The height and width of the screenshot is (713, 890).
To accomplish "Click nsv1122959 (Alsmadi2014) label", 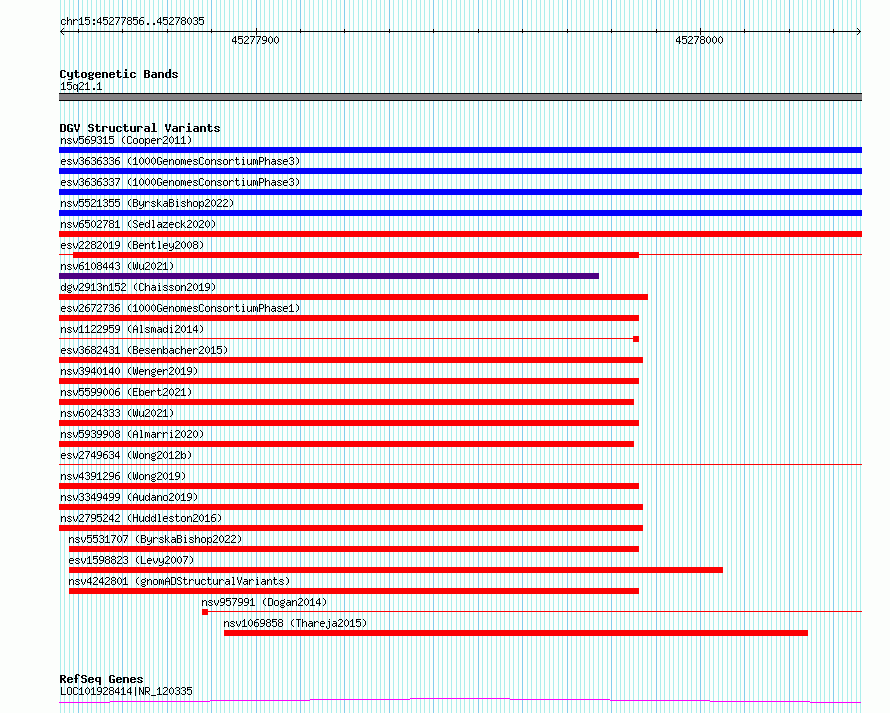I will coord(132,329).
